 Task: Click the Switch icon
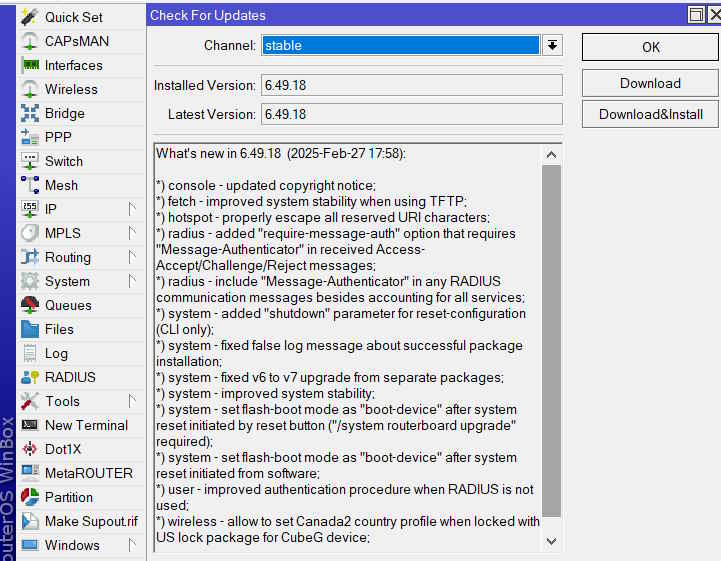pos(29,161)
